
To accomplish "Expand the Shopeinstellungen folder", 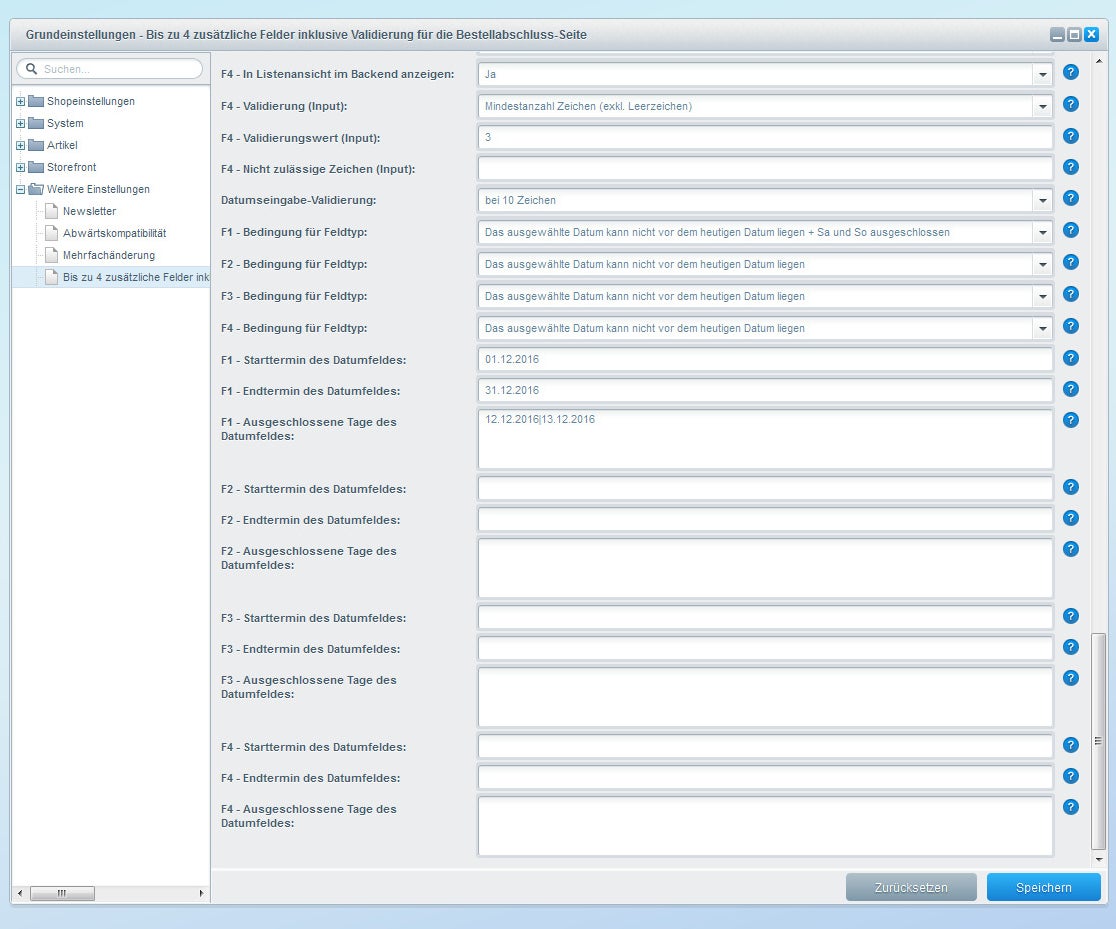I will point(21,101).
